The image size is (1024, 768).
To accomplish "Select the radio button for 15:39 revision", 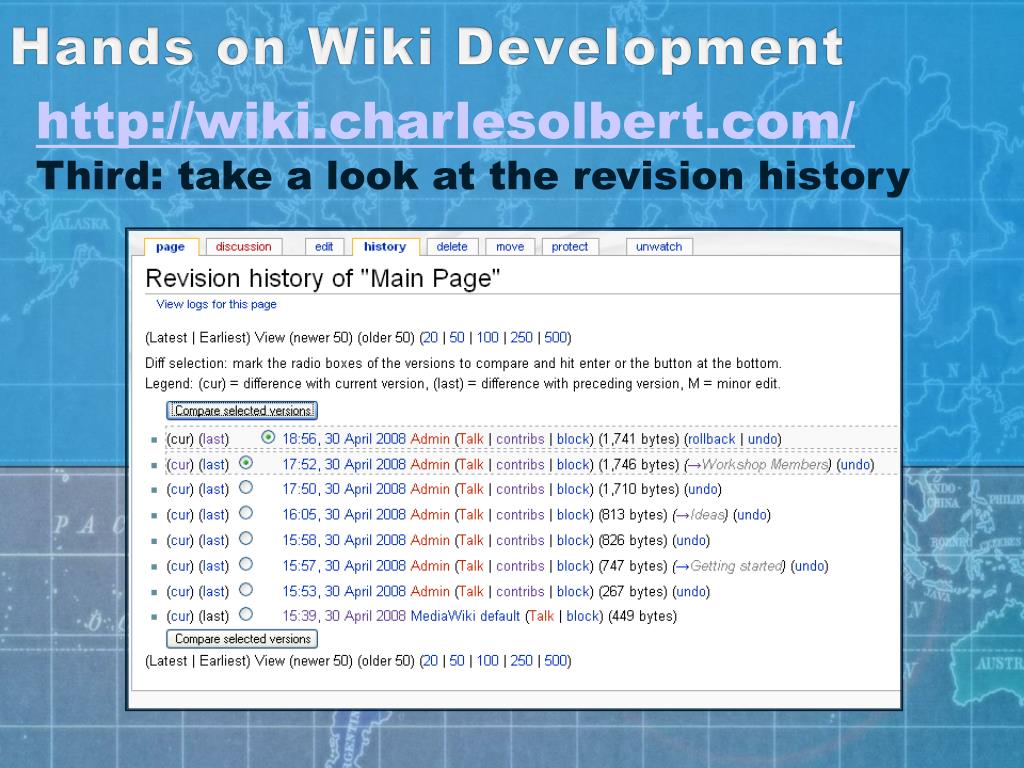I will point(246,614).
